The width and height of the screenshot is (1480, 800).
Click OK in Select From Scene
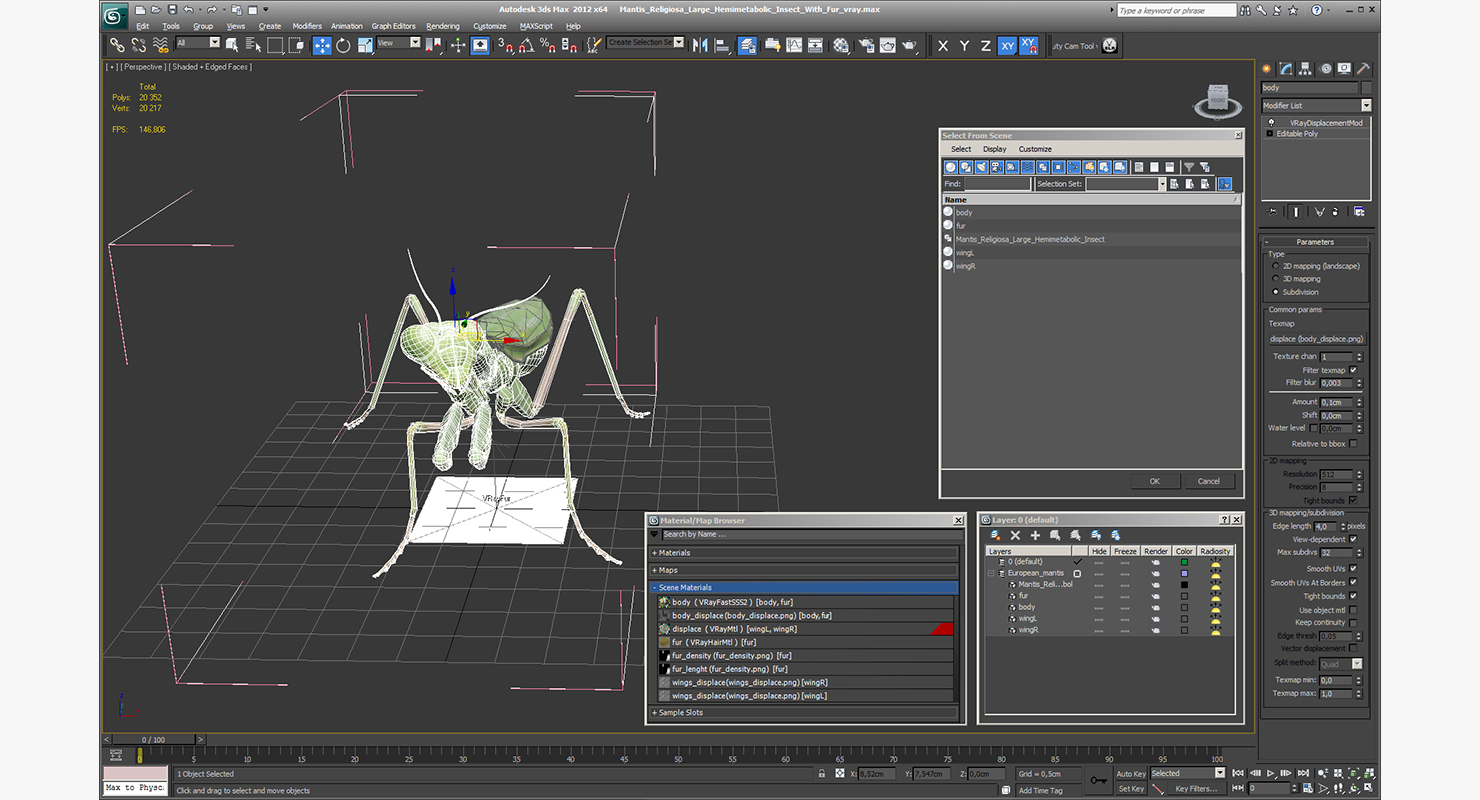point(1154,481)
